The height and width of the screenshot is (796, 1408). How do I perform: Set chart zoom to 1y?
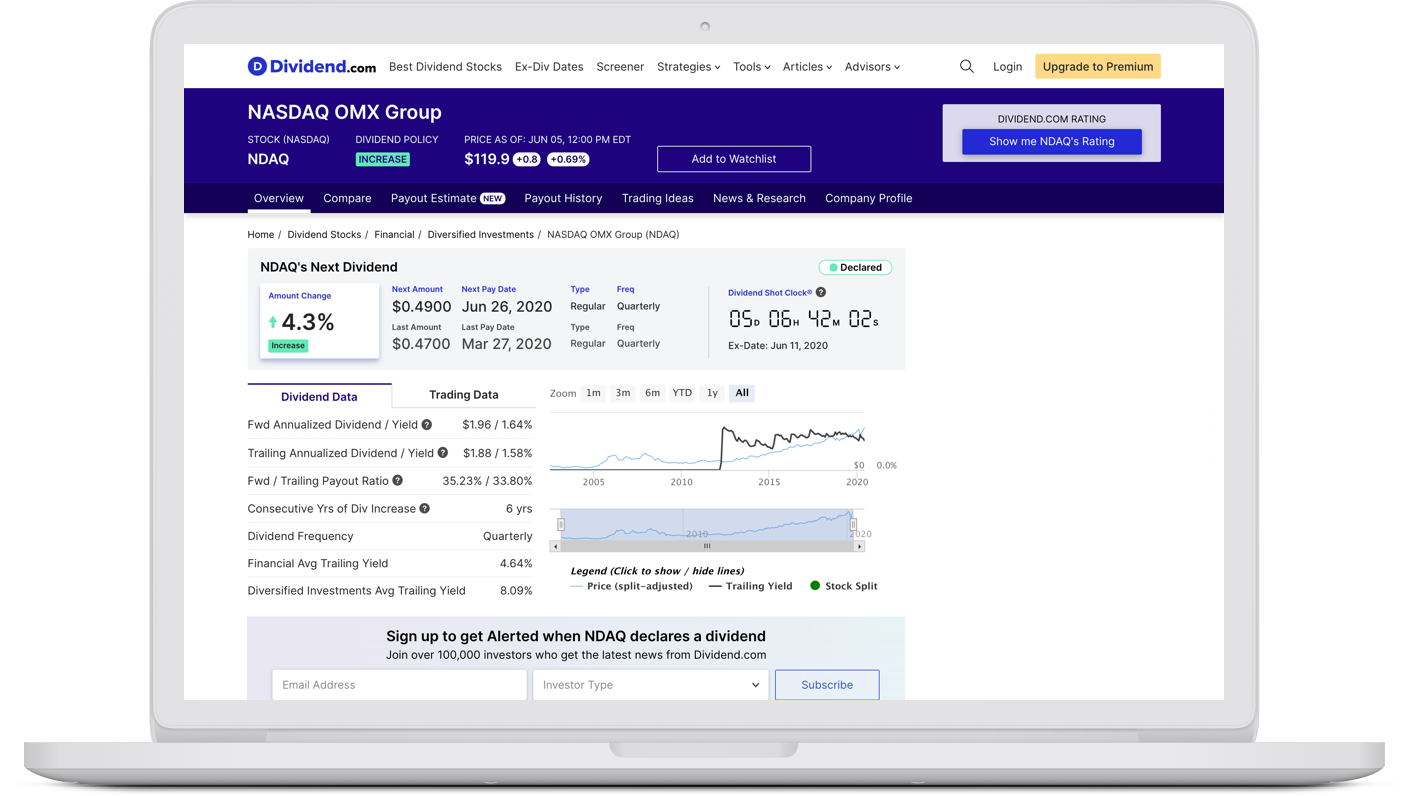coord(712,393)
